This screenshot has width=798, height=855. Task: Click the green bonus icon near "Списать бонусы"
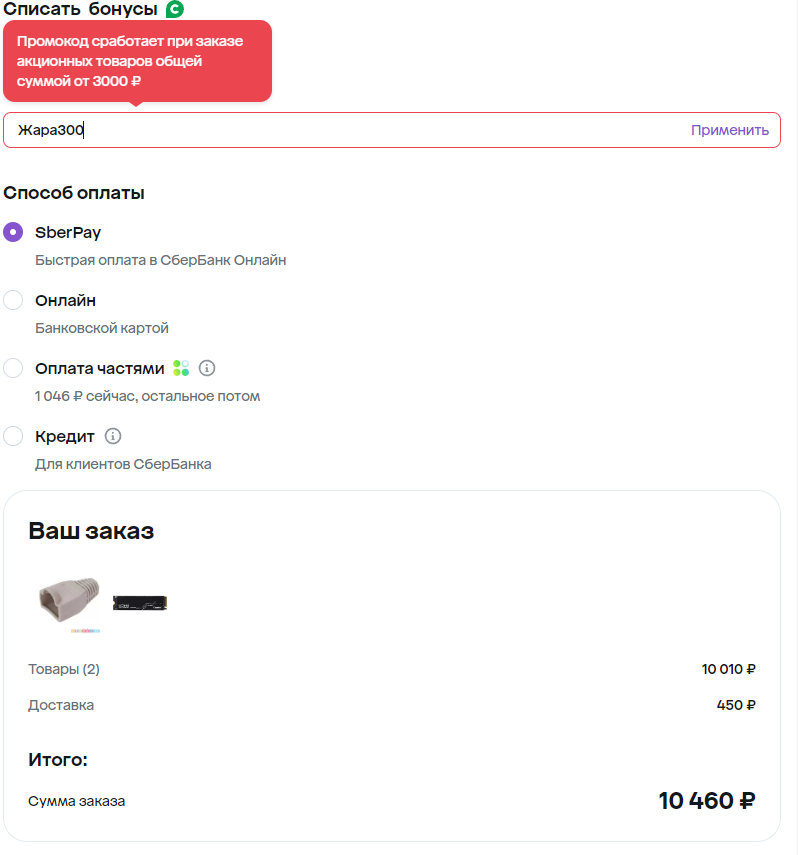pyautogui.click(x=175, y=10)
